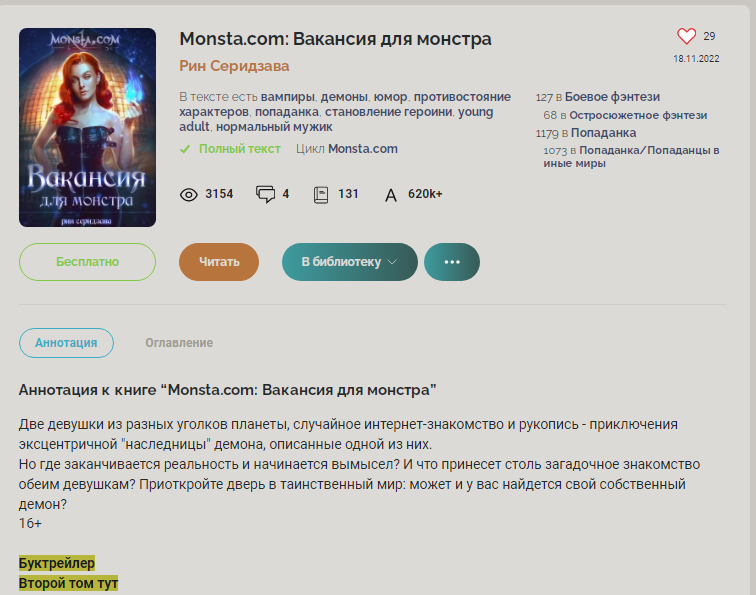The height and width of the screenshot is (595, 756).
Task: Click the green checkmark next to Полный текст
Action: (185, 149)
